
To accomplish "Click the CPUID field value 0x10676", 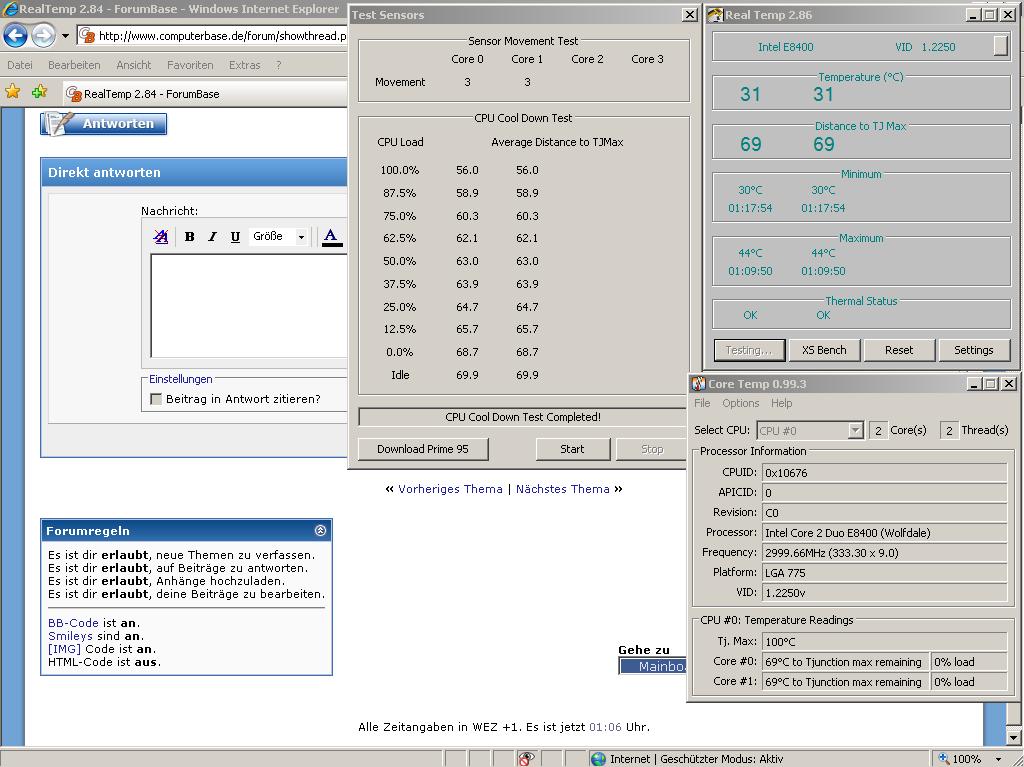I will [x=884, y=472].
